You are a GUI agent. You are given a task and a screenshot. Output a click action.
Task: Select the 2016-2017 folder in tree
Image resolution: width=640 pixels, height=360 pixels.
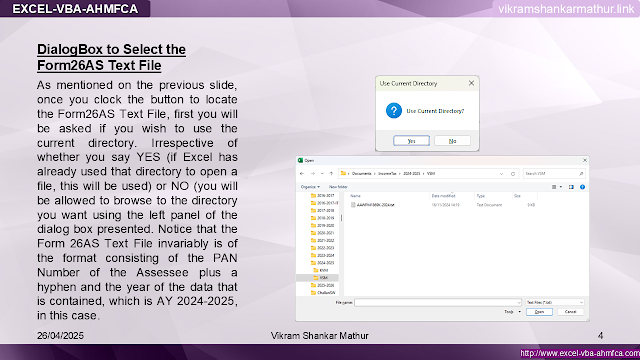point(322,196)
